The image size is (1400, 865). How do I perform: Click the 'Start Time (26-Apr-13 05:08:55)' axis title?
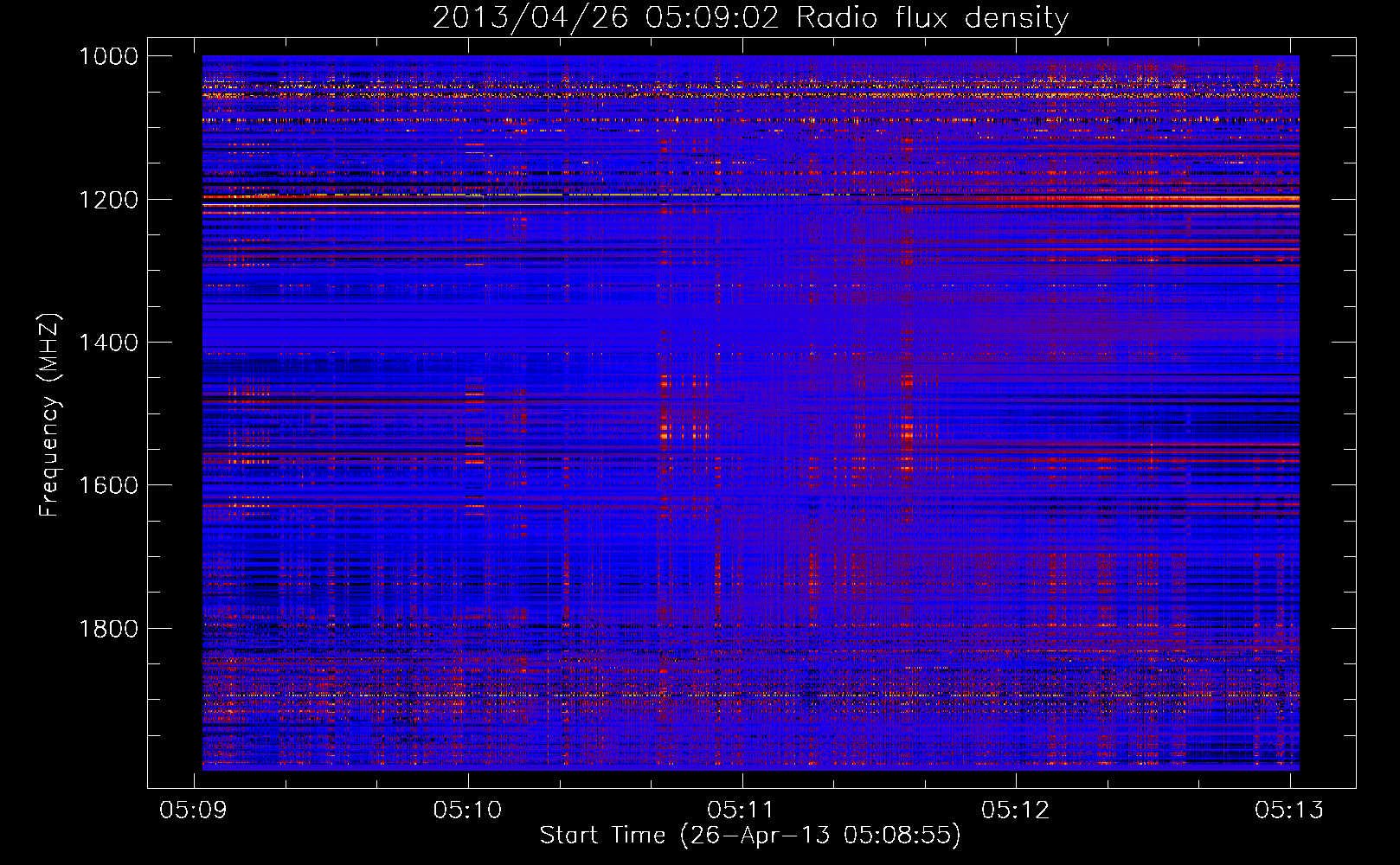tap(750, 836)
